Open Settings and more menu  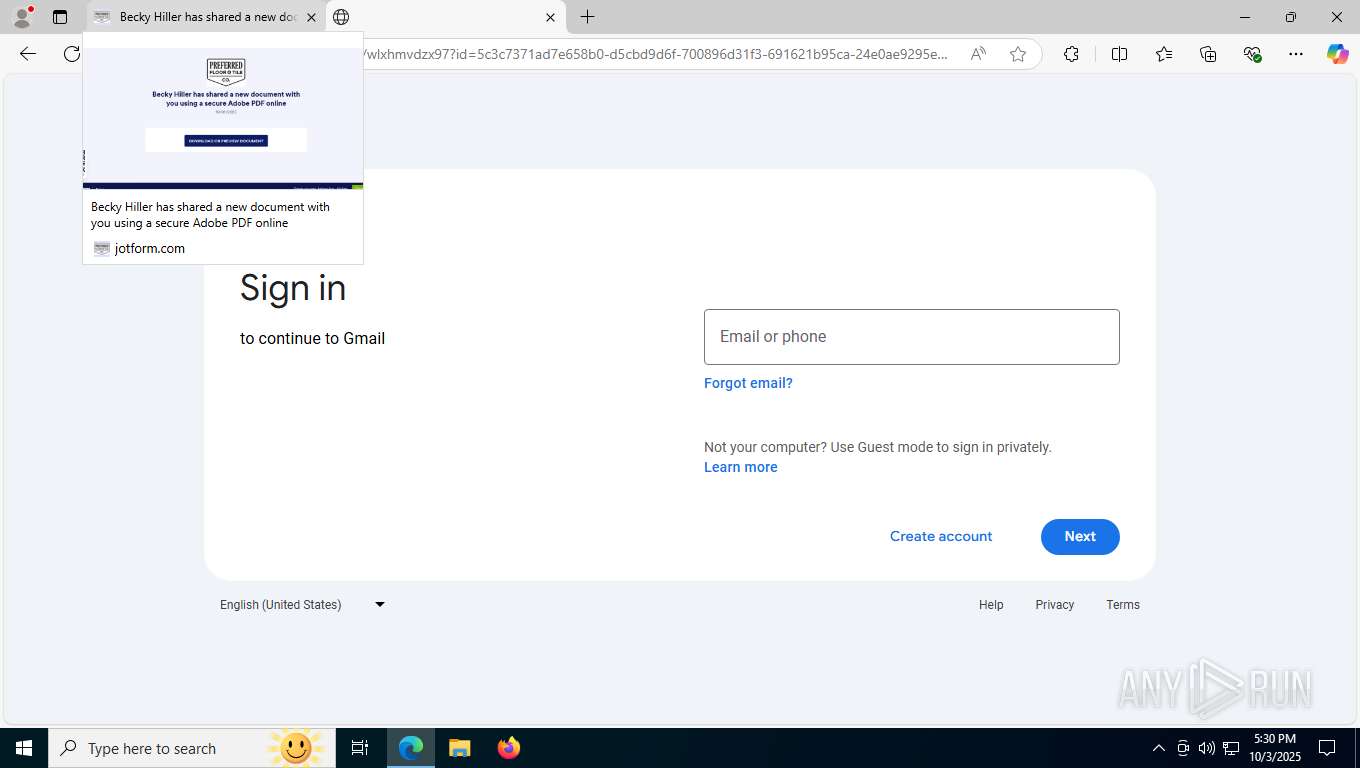click(1296, 54)
